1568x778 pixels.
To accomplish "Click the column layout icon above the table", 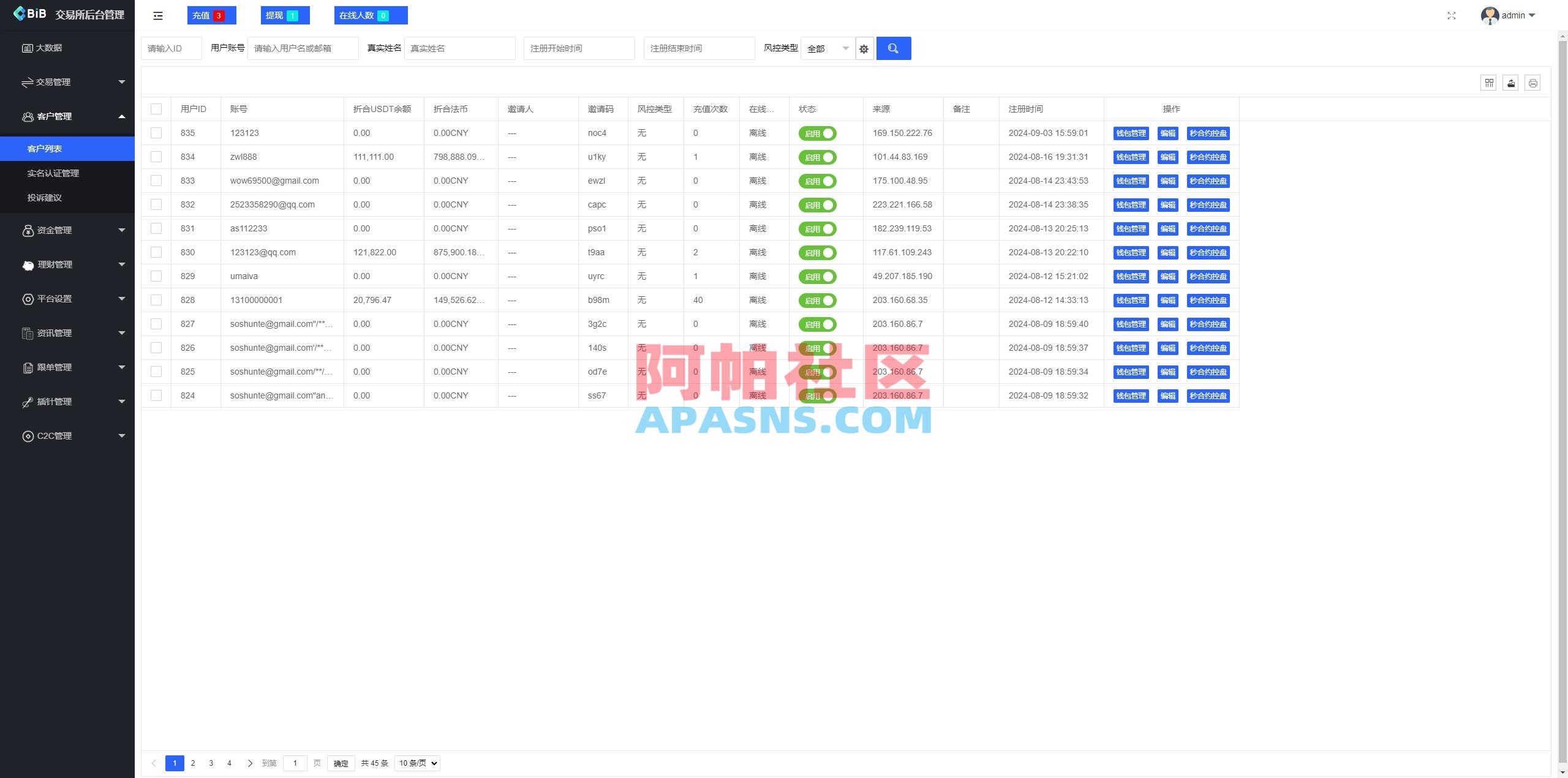I will [1488, 83].
